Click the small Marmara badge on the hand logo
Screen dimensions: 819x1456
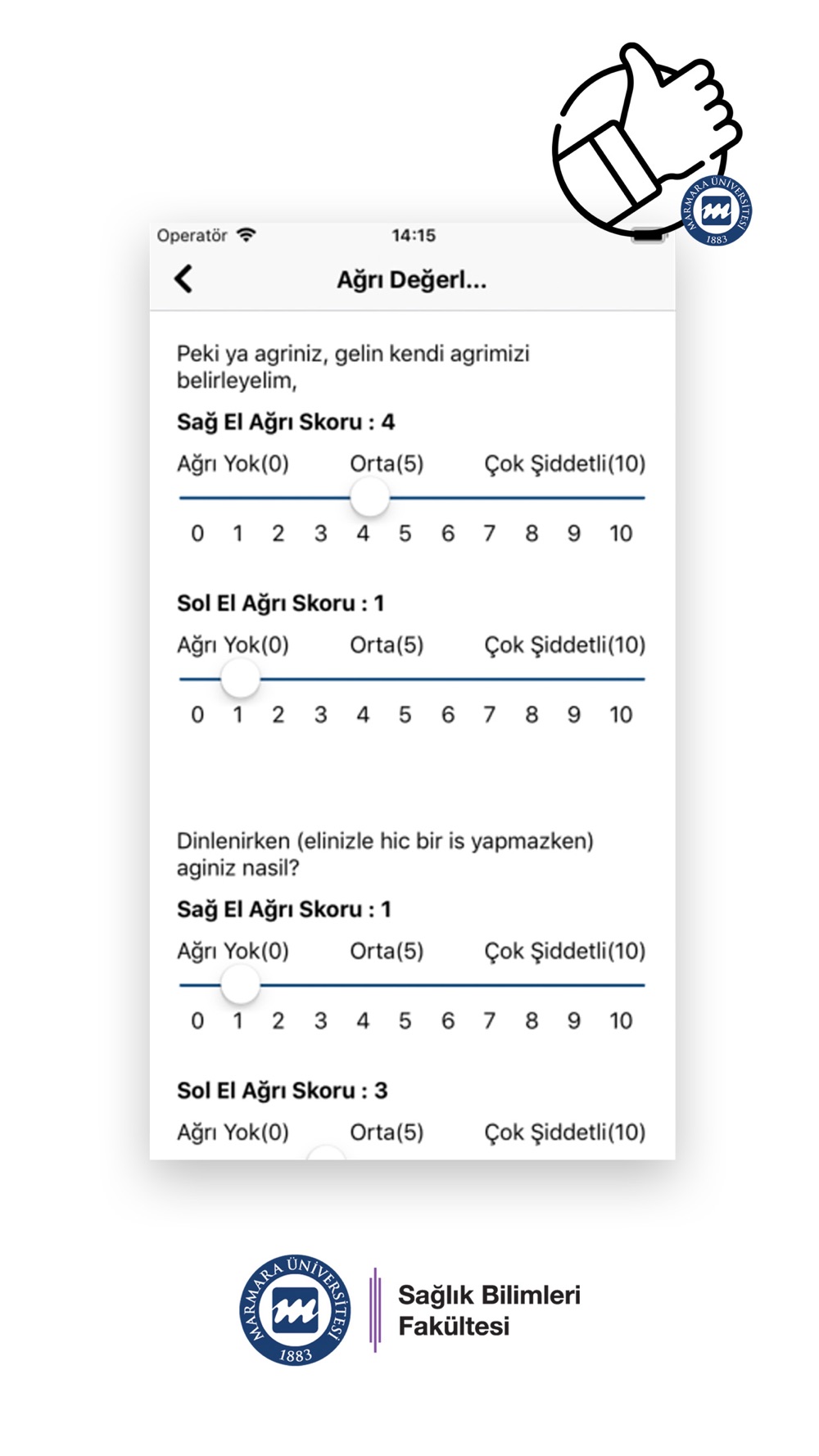coord(716,210)
